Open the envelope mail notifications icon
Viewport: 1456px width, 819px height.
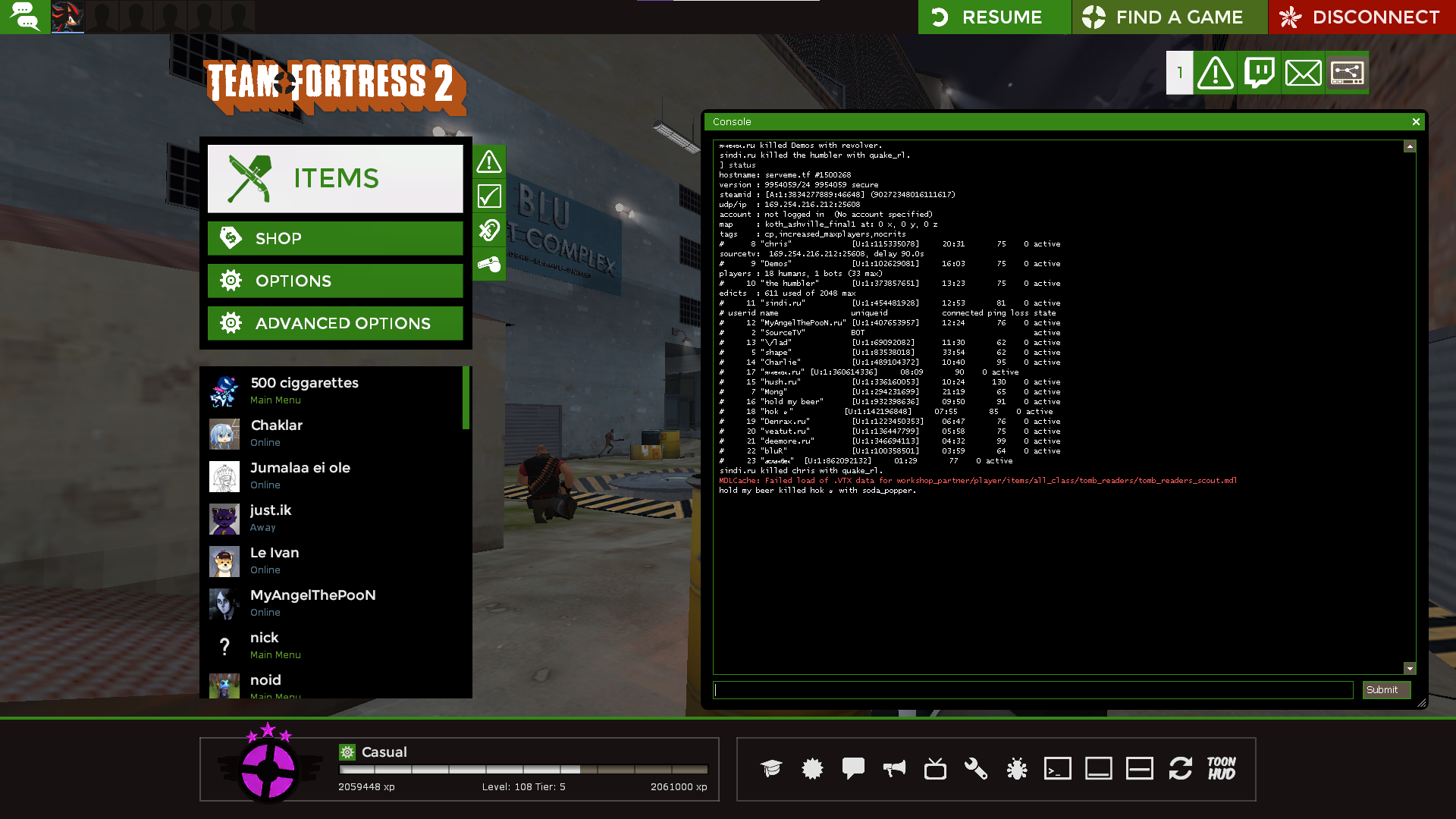[1303, 73]
